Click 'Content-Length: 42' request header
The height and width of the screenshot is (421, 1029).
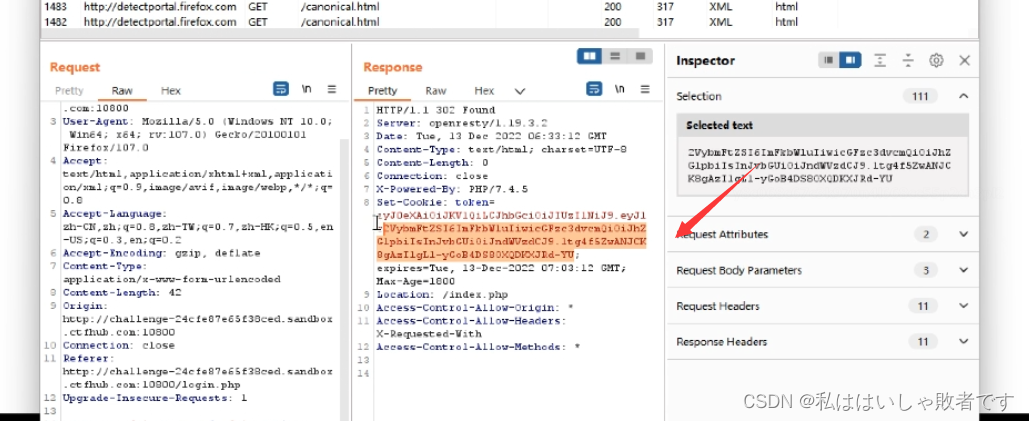[x=122, y=292]
